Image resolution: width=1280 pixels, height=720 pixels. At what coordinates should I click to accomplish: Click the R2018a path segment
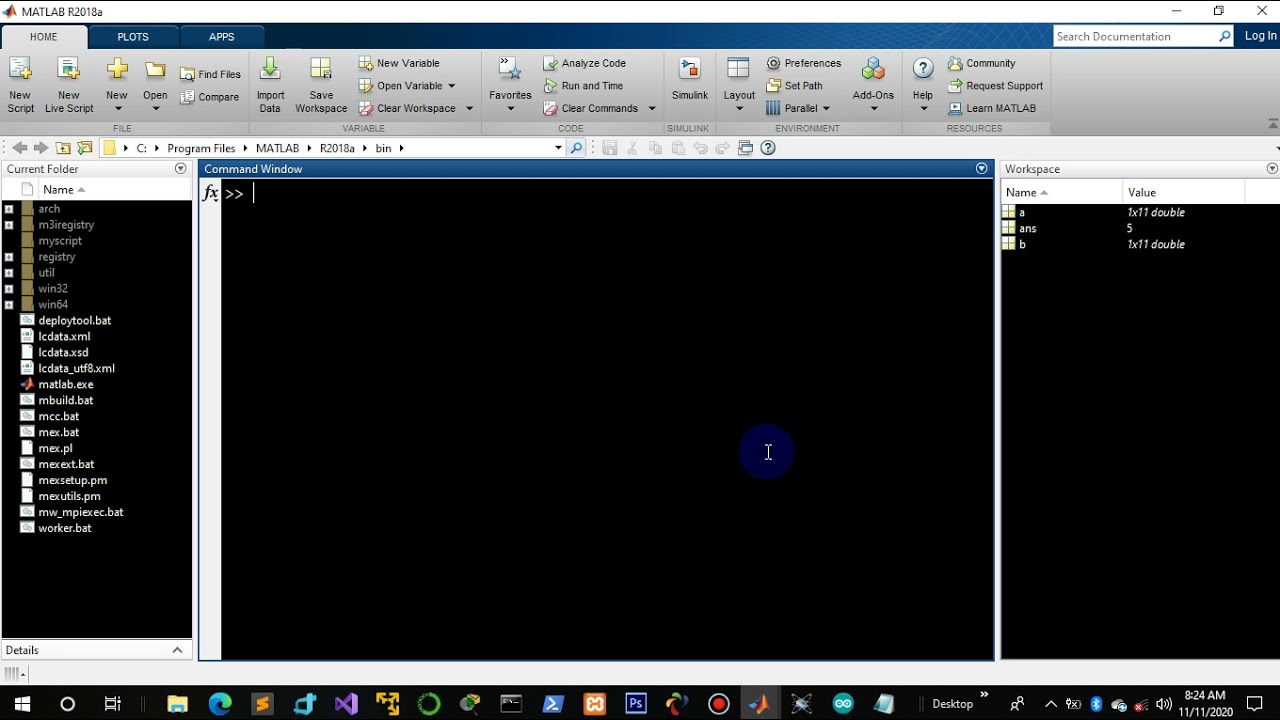click(x=338, y=148)
